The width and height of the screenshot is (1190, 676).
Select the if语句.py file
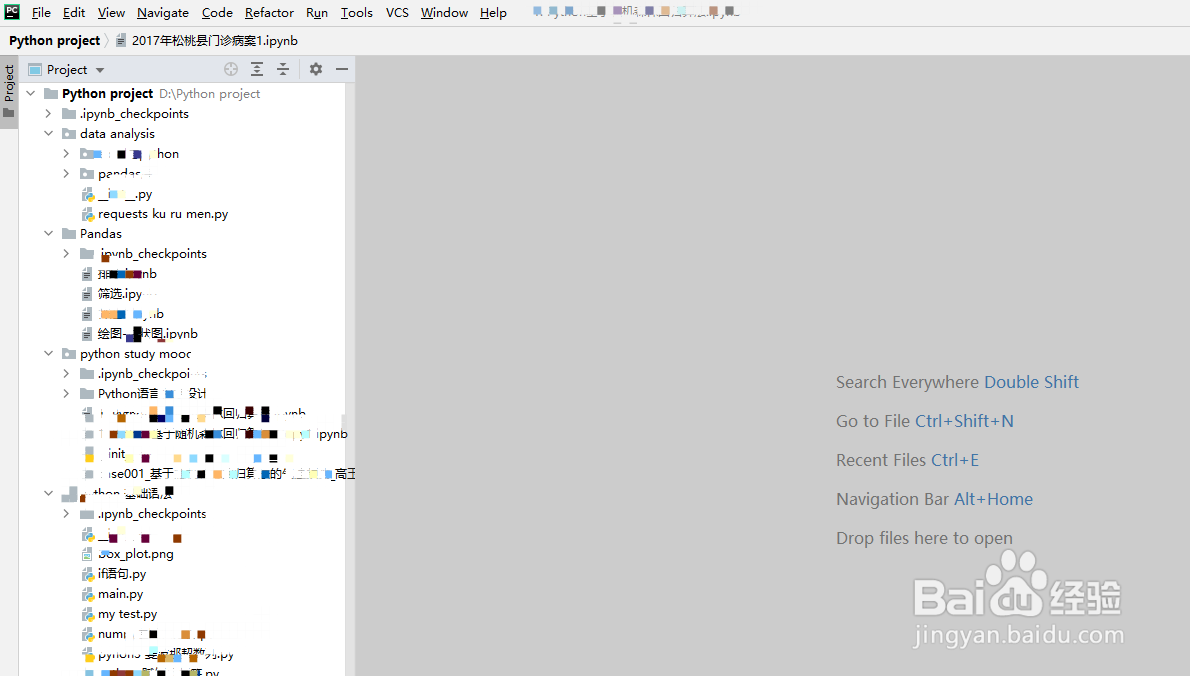tap(121, 574)
